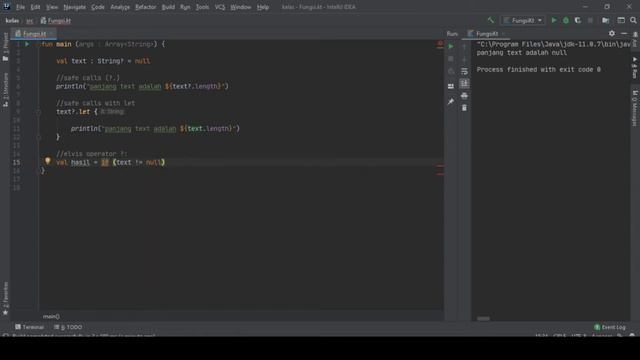
Task: Rerun using Run panel green play icon
Action: coord(451,47)
